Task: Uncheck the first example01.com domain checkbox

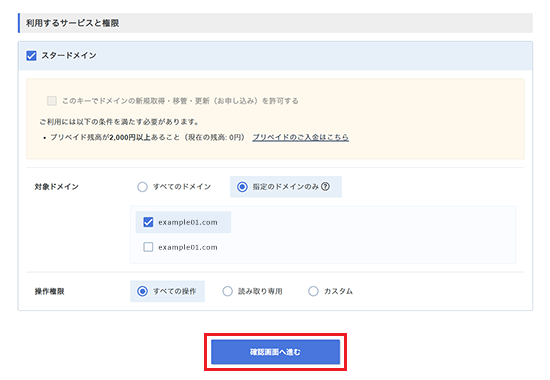Action: pyautogui.click(x=148, y=222)
